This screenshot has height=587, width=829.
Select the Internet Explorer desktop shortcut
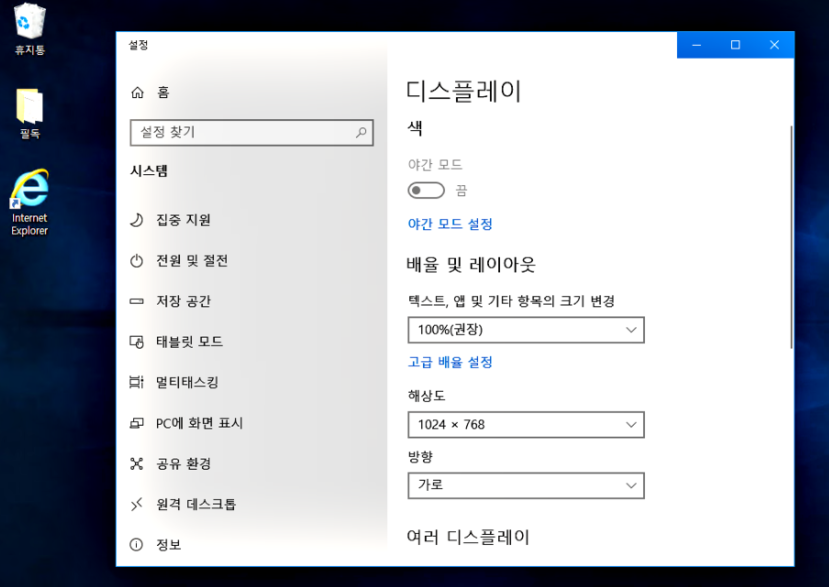pos(30,203)
